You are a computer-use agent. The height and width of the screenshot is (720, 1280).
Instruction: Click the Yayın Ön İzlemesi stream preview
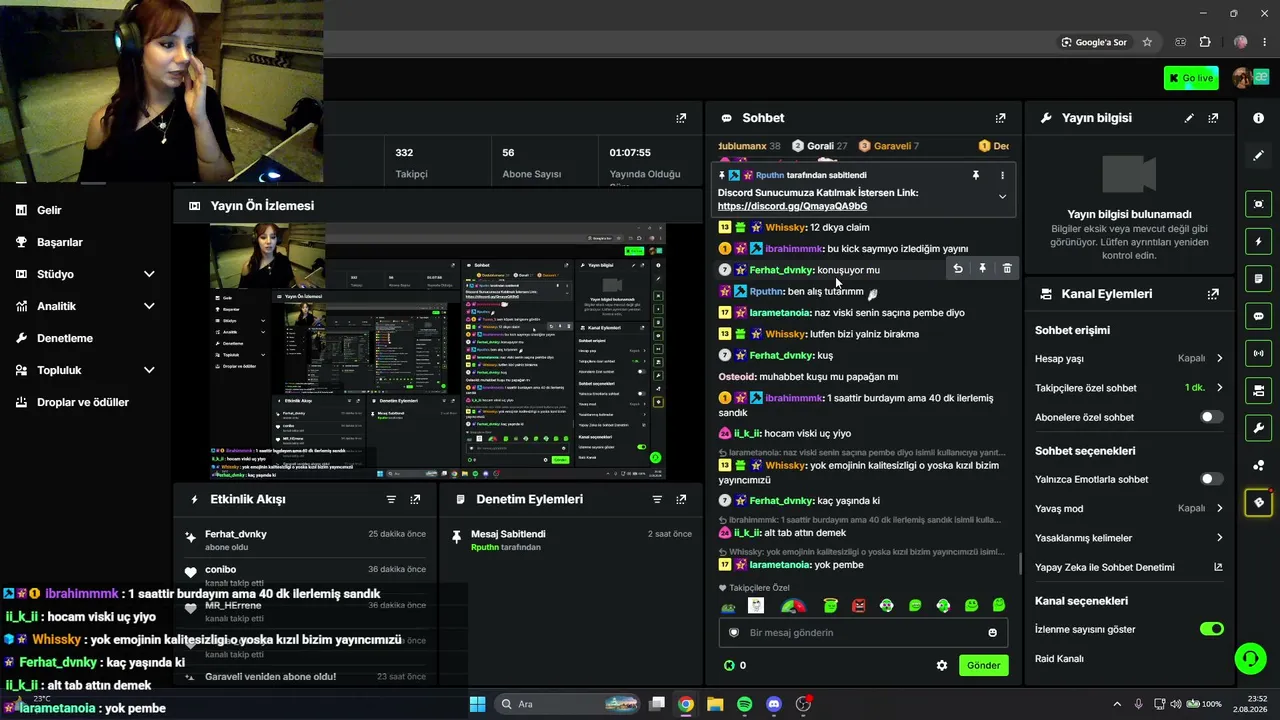[438, 351]
